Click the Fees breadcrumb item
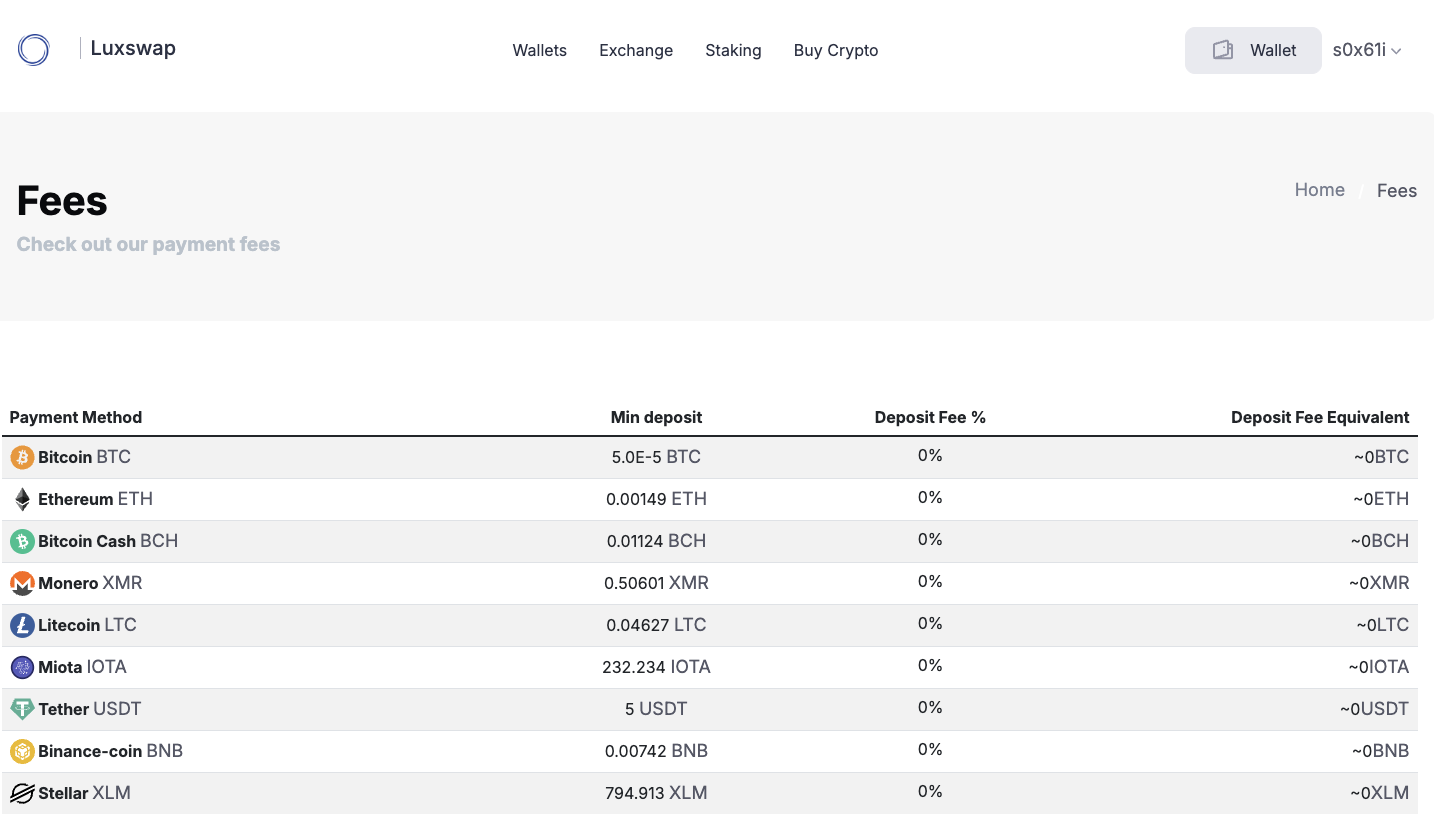Image resolution: width=1434 pixels, height=814 pixels. tap(1396, 191)
